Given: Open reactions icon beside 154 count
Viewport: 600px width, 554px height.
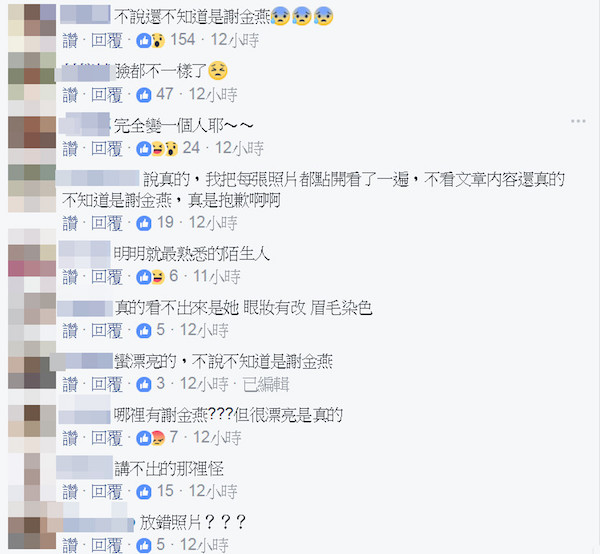Looking at the screenshot, I should tap(151, 40).
